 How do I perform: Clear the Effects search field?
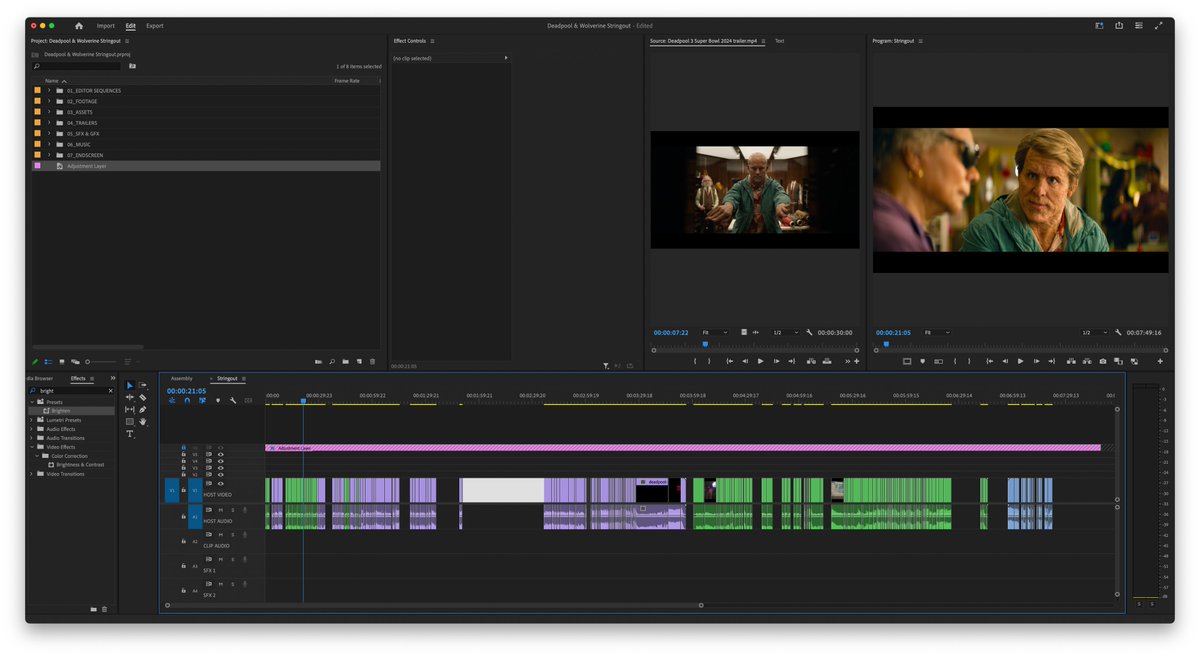pyautogui.click(x=110, y=390)
